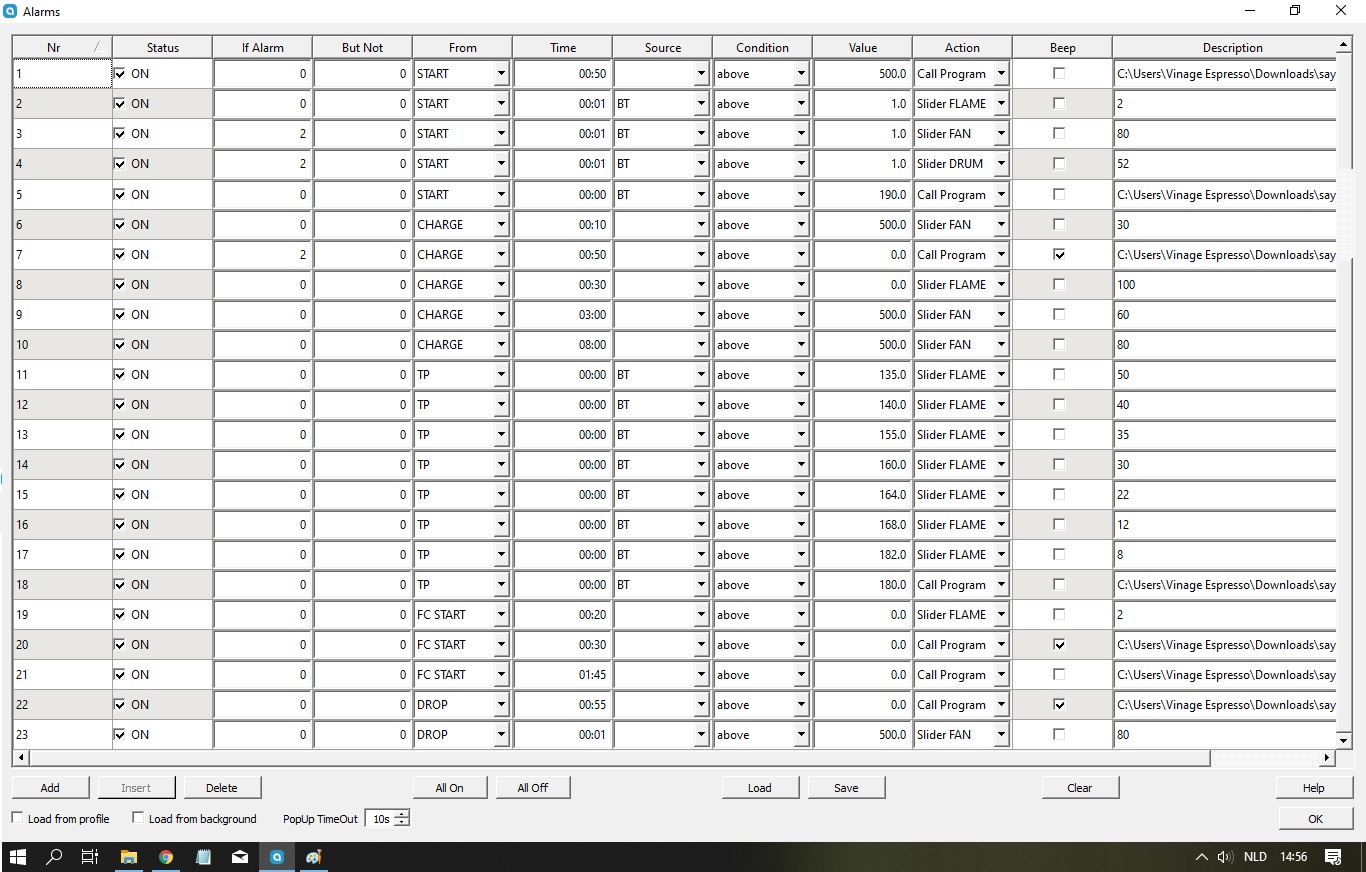The width and height of the screenshot is (1366, 872).
Task: Open the notification center icon
Action: (1332, 857)
